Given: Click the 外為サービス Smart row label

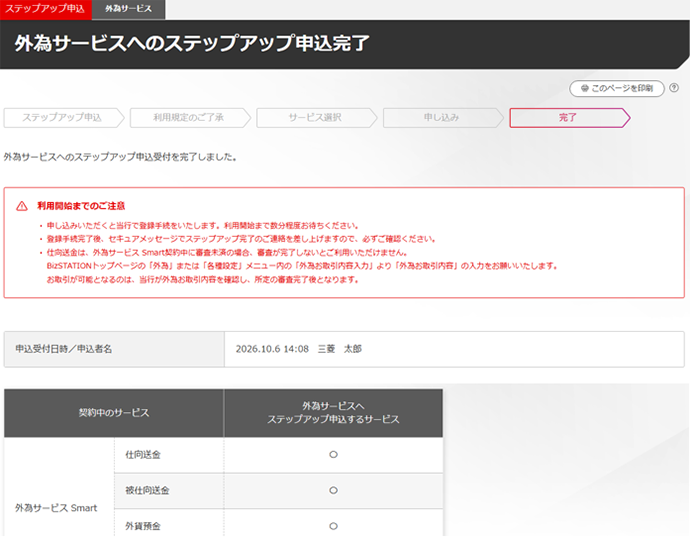Looking at the screenshot, I should 56,508.
